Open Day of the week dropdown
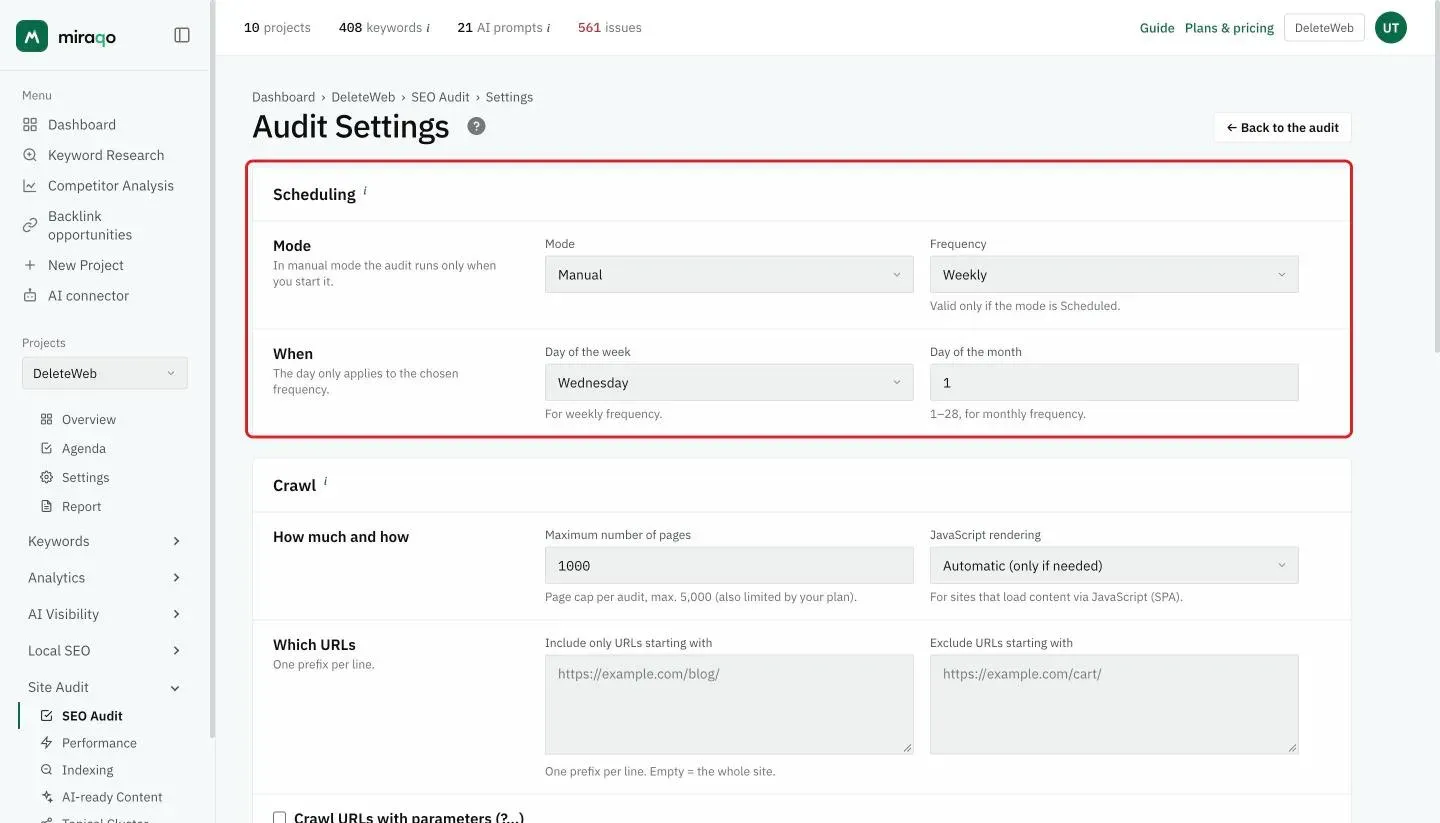Viewport: 1440px width, 823px height. [729, 383]
